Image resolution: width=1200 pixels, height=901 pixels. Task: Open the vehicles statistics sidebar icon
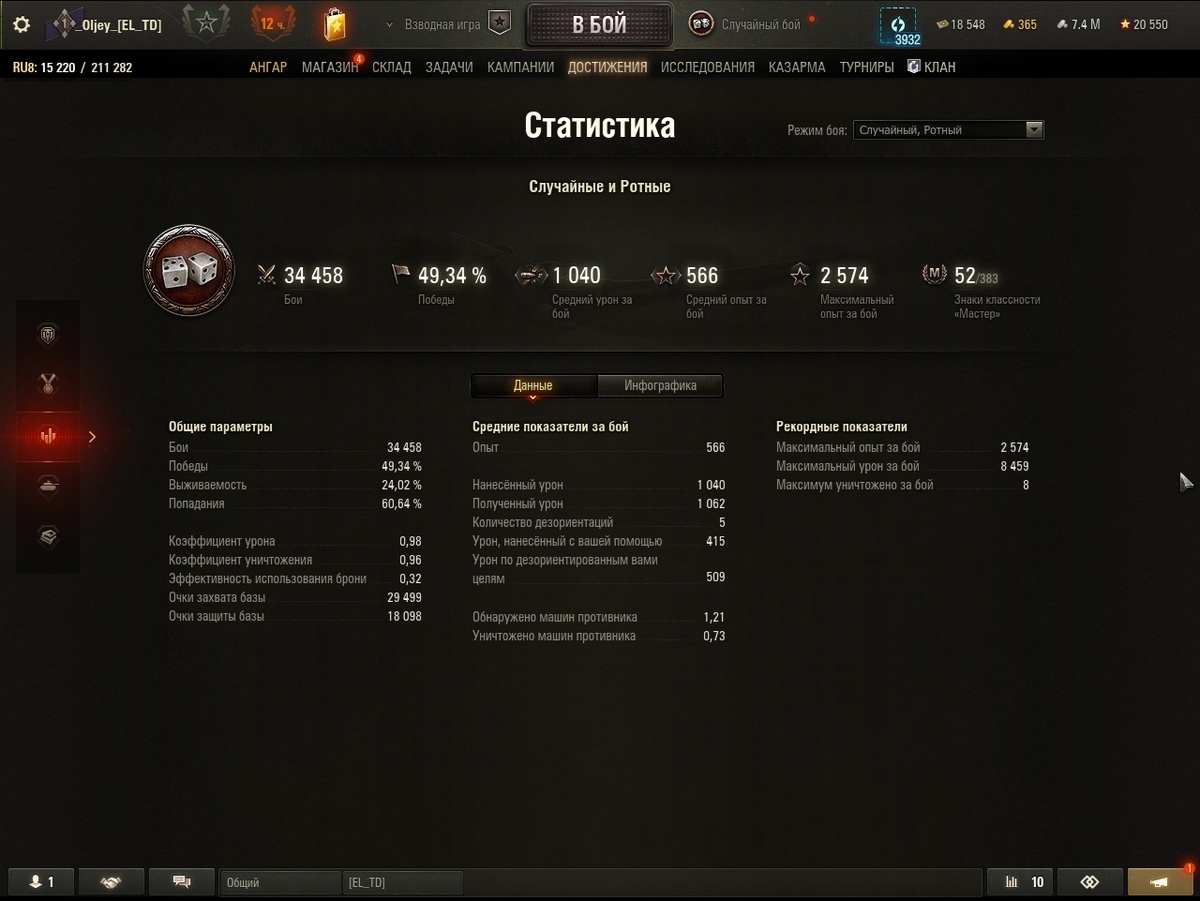click(x=48, y=334)
